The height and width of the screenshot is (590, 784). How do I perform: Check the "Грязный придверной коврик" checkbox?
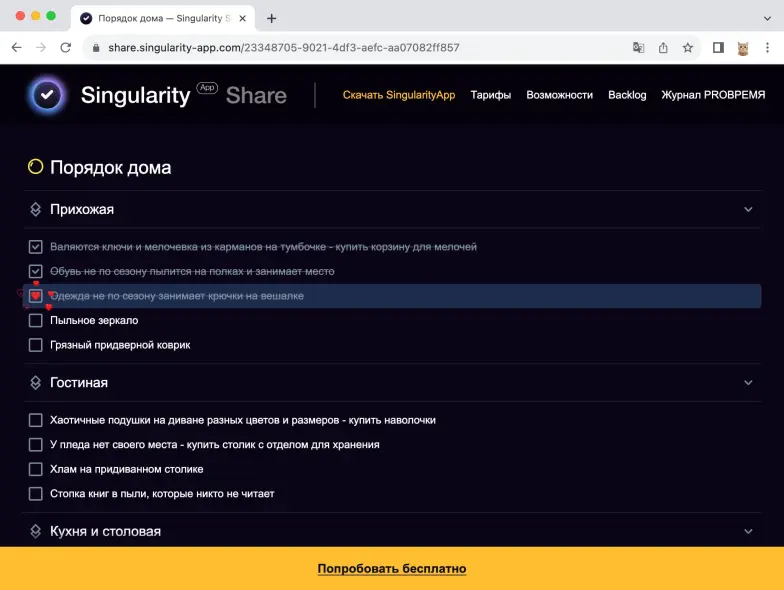click(x=36, y=345)
